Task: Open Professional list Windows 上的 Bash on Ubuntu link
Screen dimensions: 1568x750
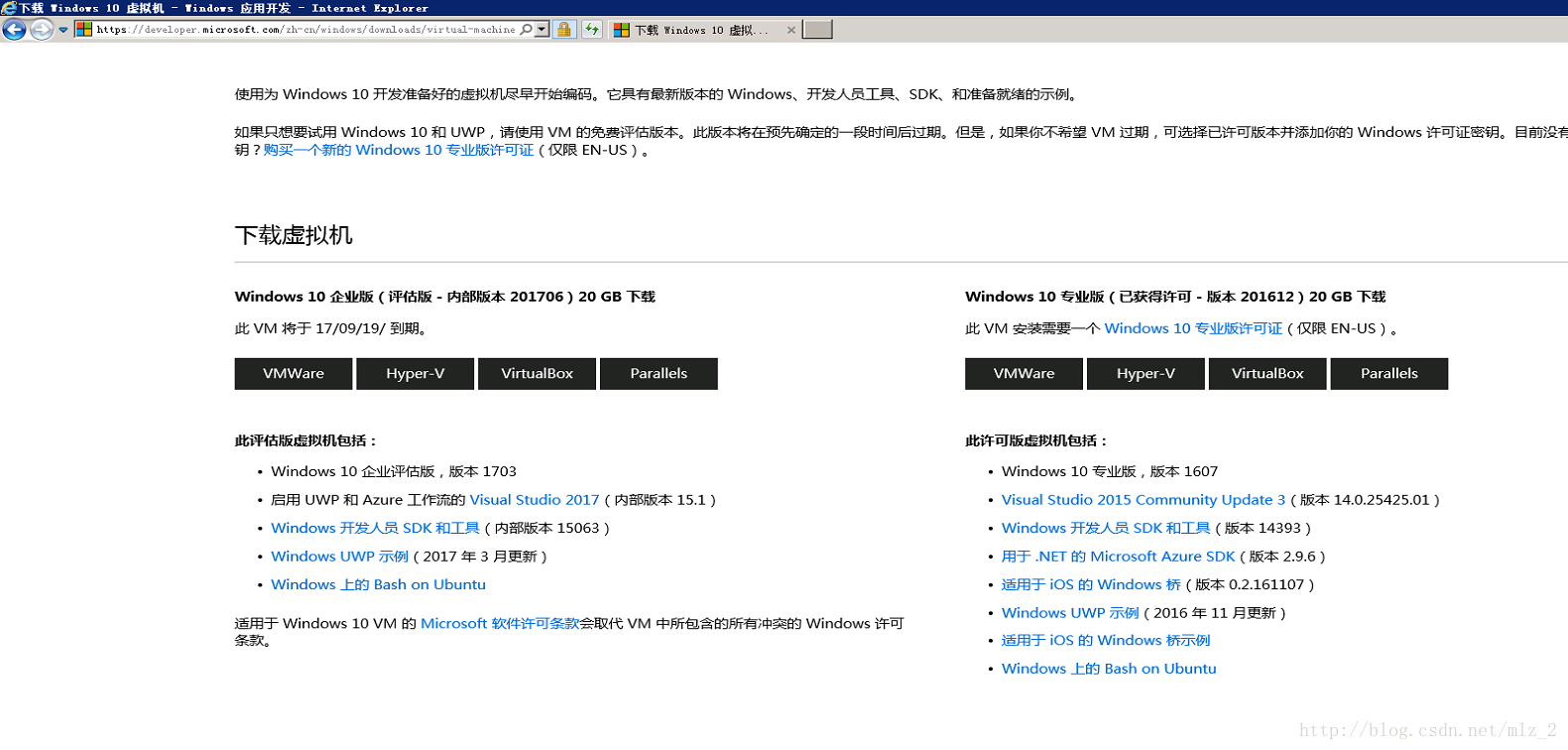Action: click(x=1109, y=669)
